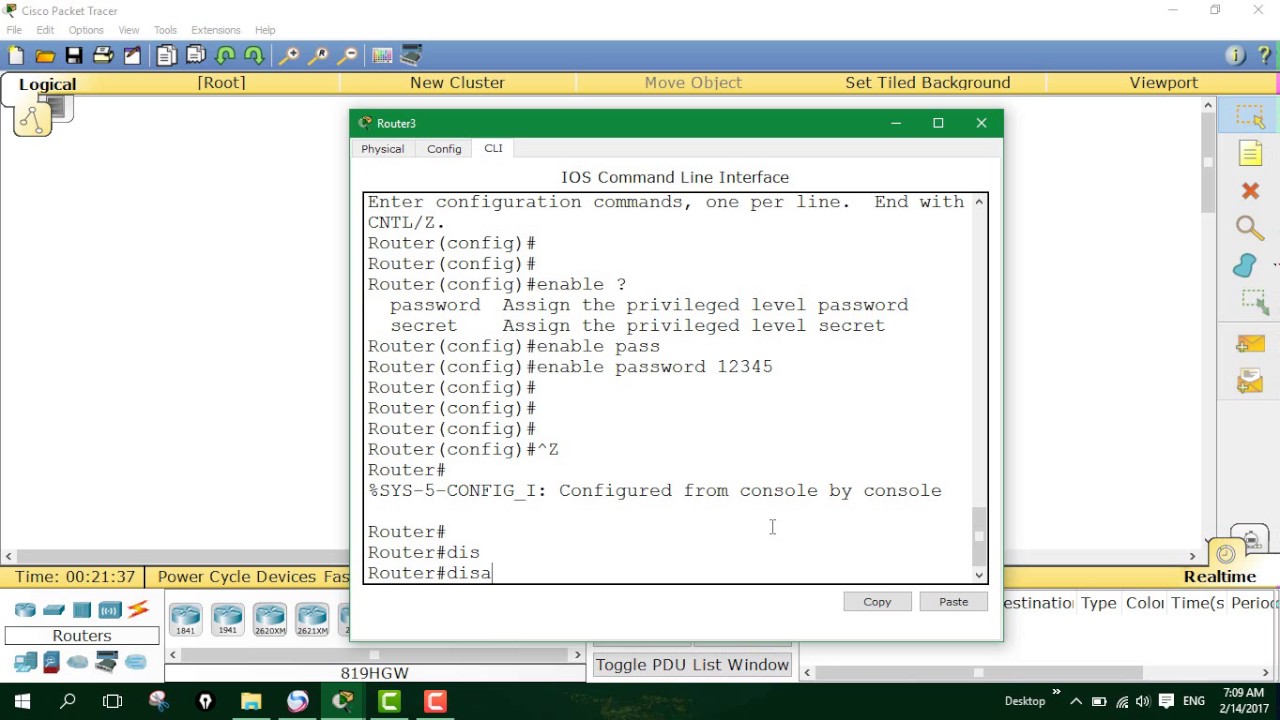Zoom in with the plus magnifier
Screen dimensions: 1280x720
click(x=289, y=56)
